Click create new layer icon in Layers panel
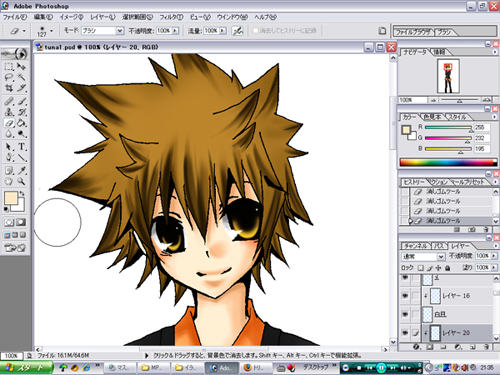Screen dimensions: 500x375 [x=473, y=347]
